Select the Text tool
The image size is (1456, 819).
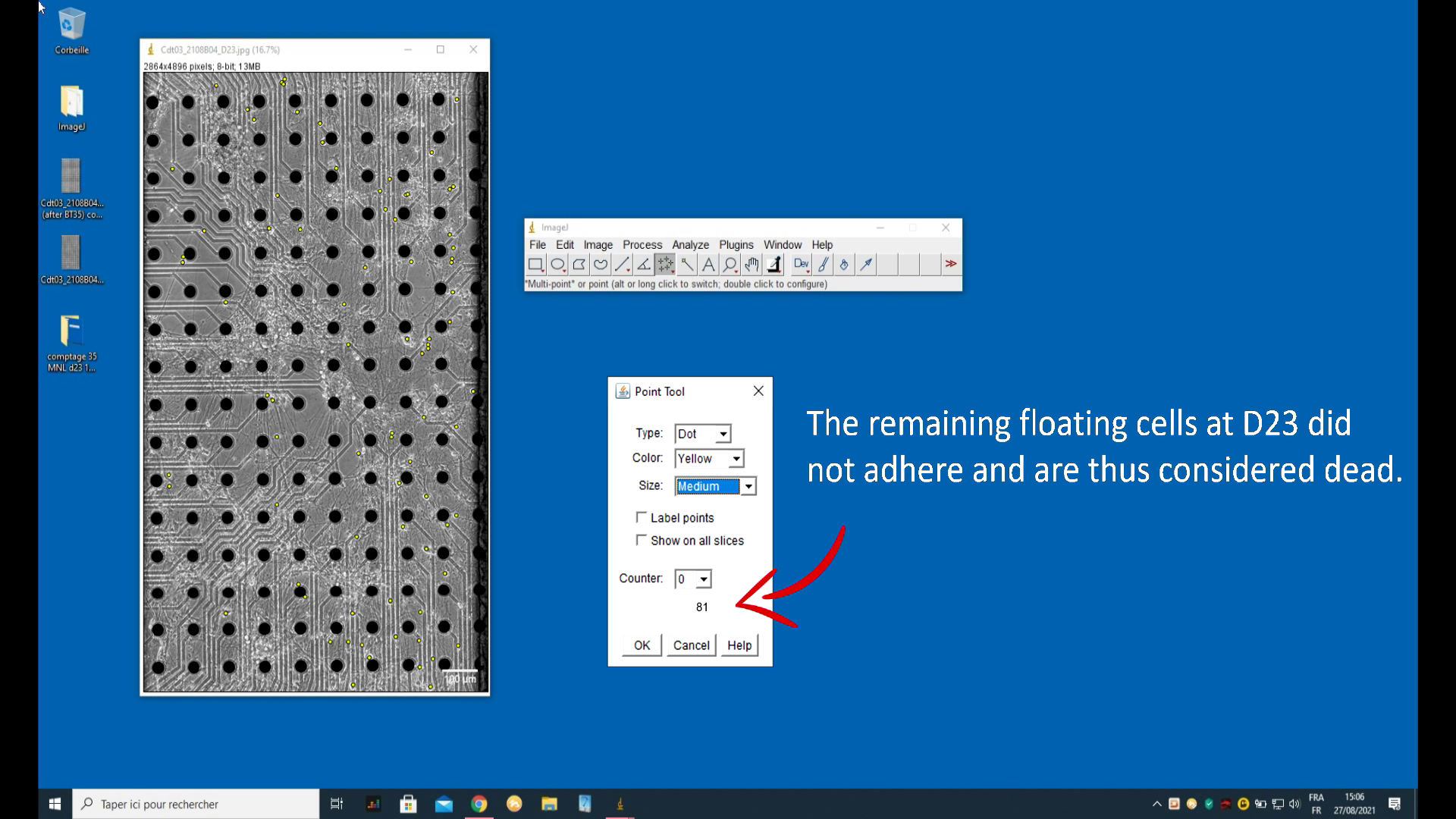(x=708, y=264)
